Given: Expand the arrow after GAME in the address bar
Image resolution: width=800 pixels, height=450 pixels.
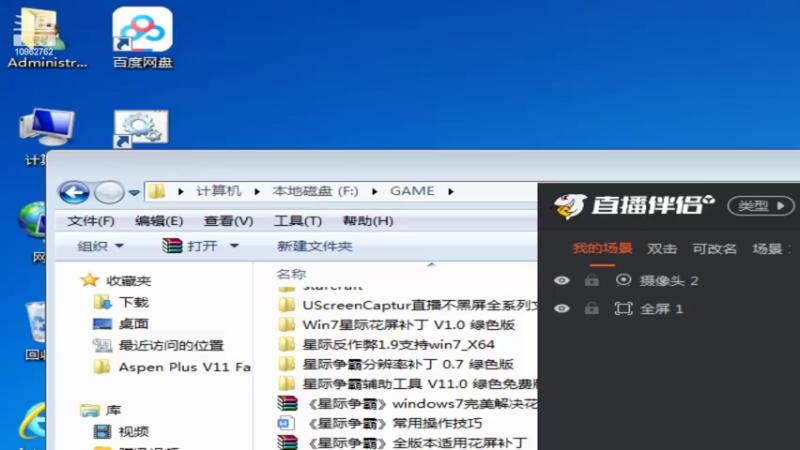Looking at the screenshot, I should coord(451,192).
